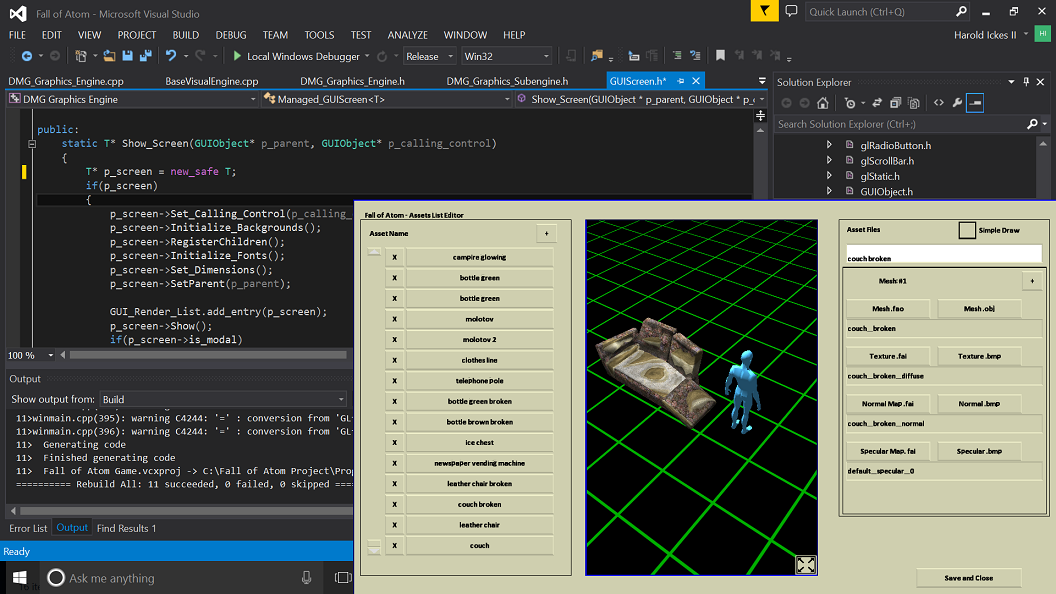The image size is (1056, 594).
Task: Open the Managed_GUIScreen<T> class dropdown
Action: (x=387, y=99)
